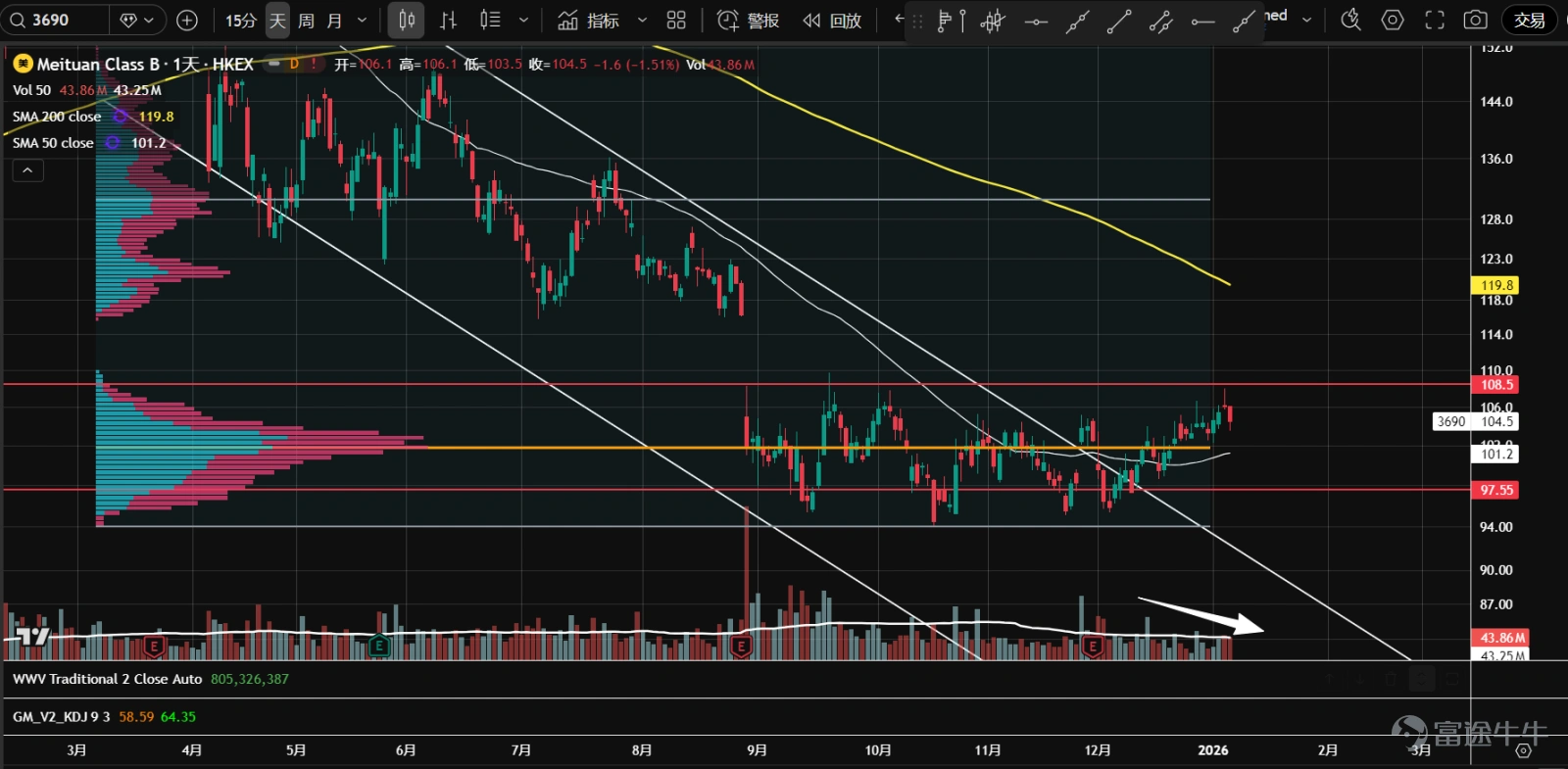Expand the timeframe dropdown arrow

[362, 21]
